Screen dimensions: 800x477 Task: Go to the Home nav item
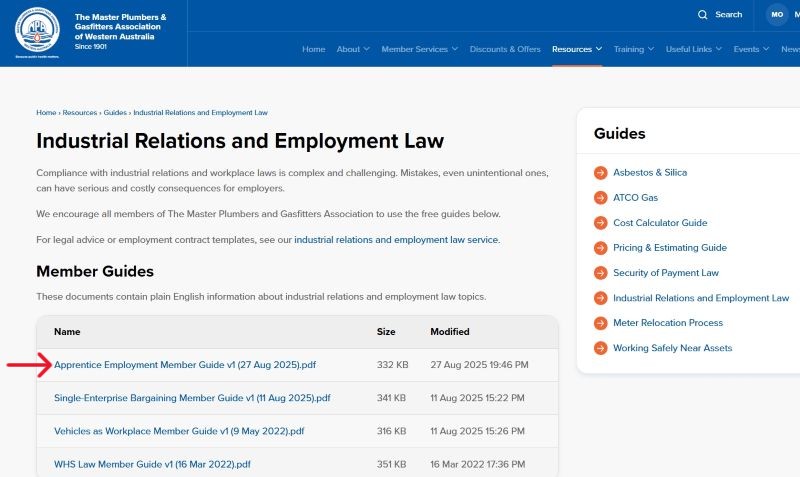pos(313,49)
